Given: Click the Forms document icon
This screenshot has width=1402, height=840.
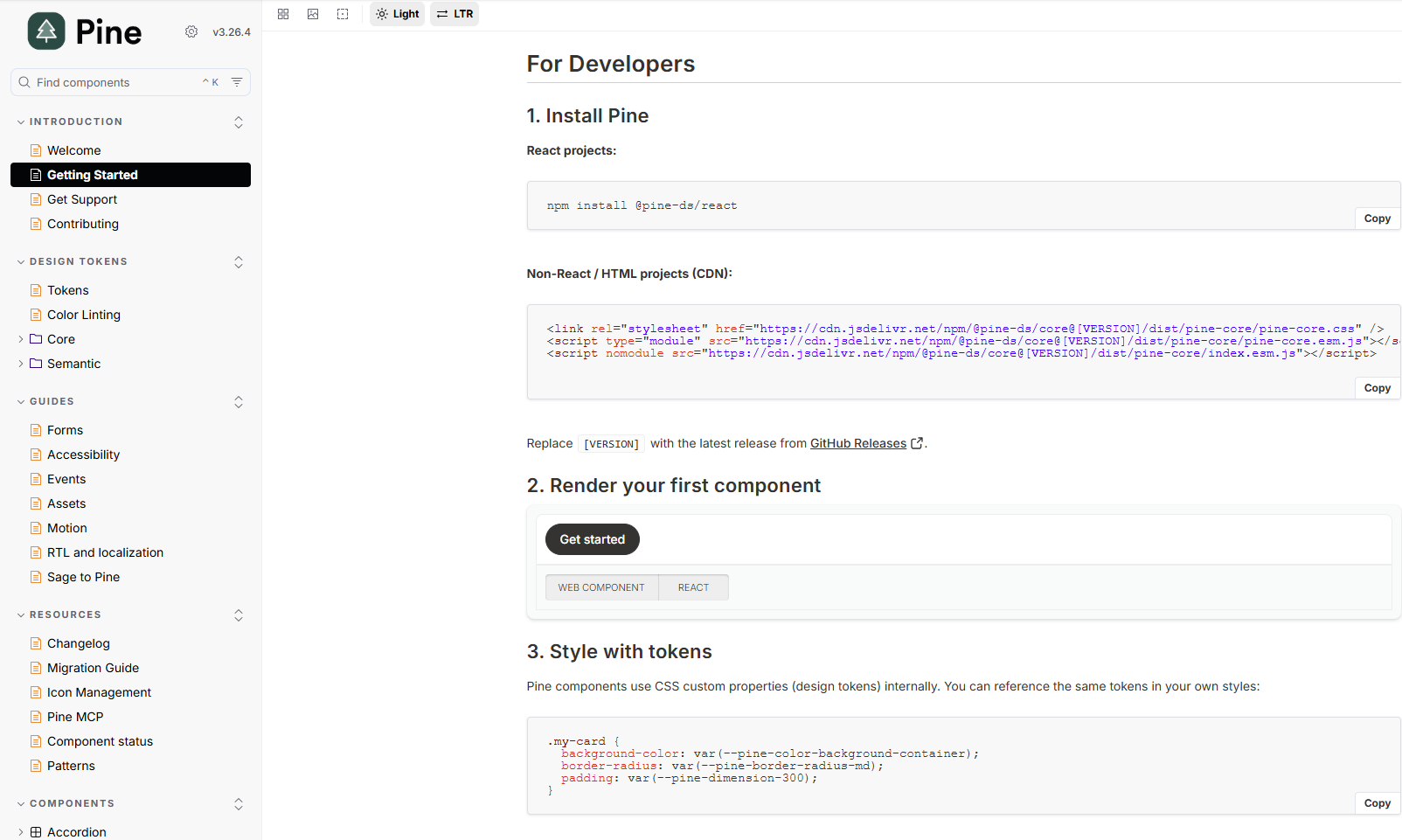Looking at the screenshot, I should click(x=36, y=430).
